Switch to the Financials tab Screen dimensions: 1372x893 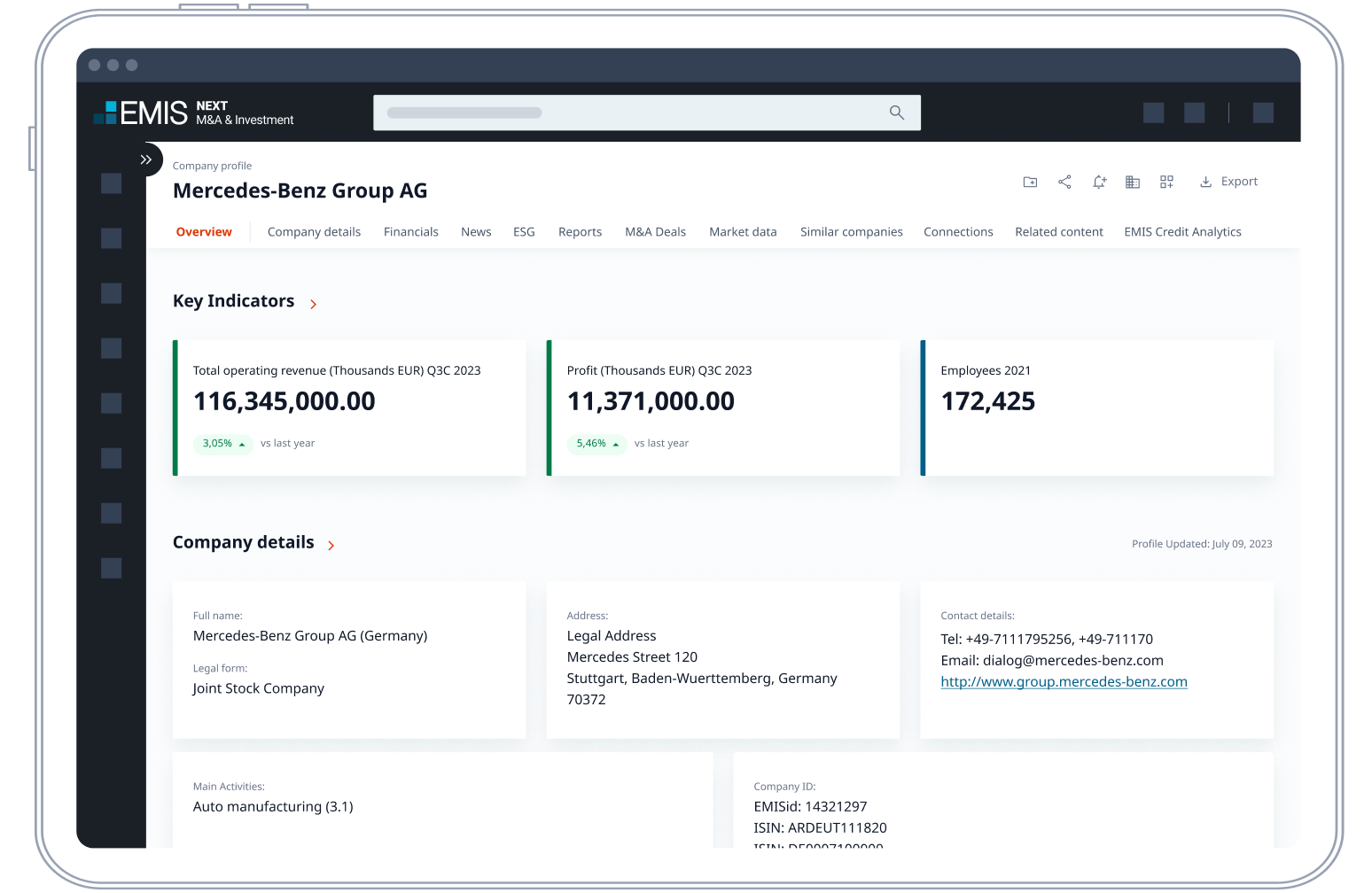[410, 232]
